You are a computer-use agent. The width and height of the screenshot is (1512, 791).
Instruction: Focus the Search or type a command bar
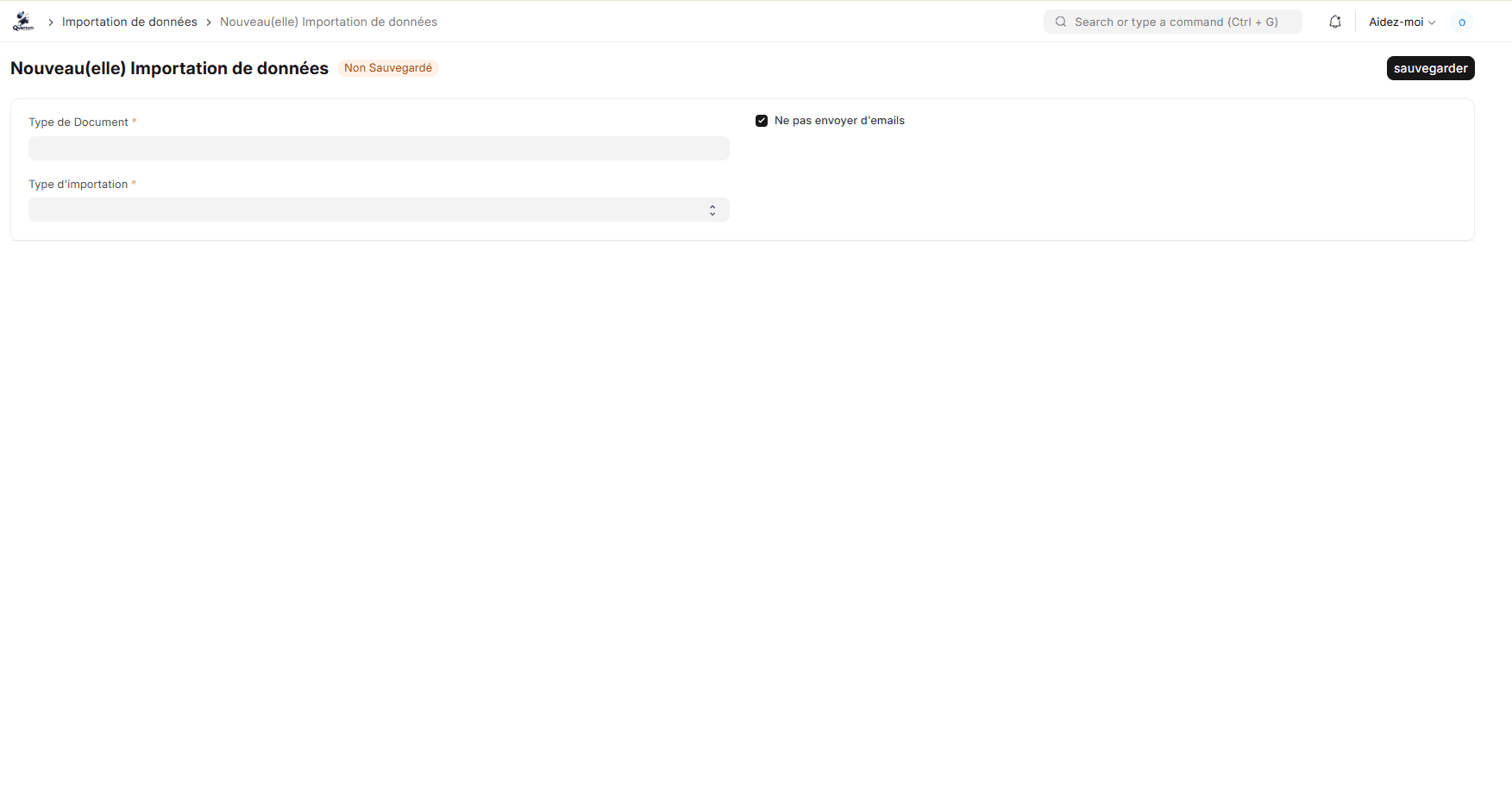point(1173,22)
